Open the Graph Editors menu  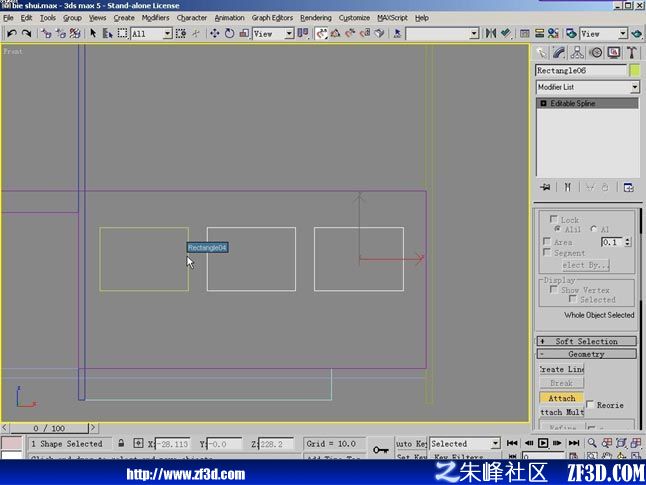(272, 18)
